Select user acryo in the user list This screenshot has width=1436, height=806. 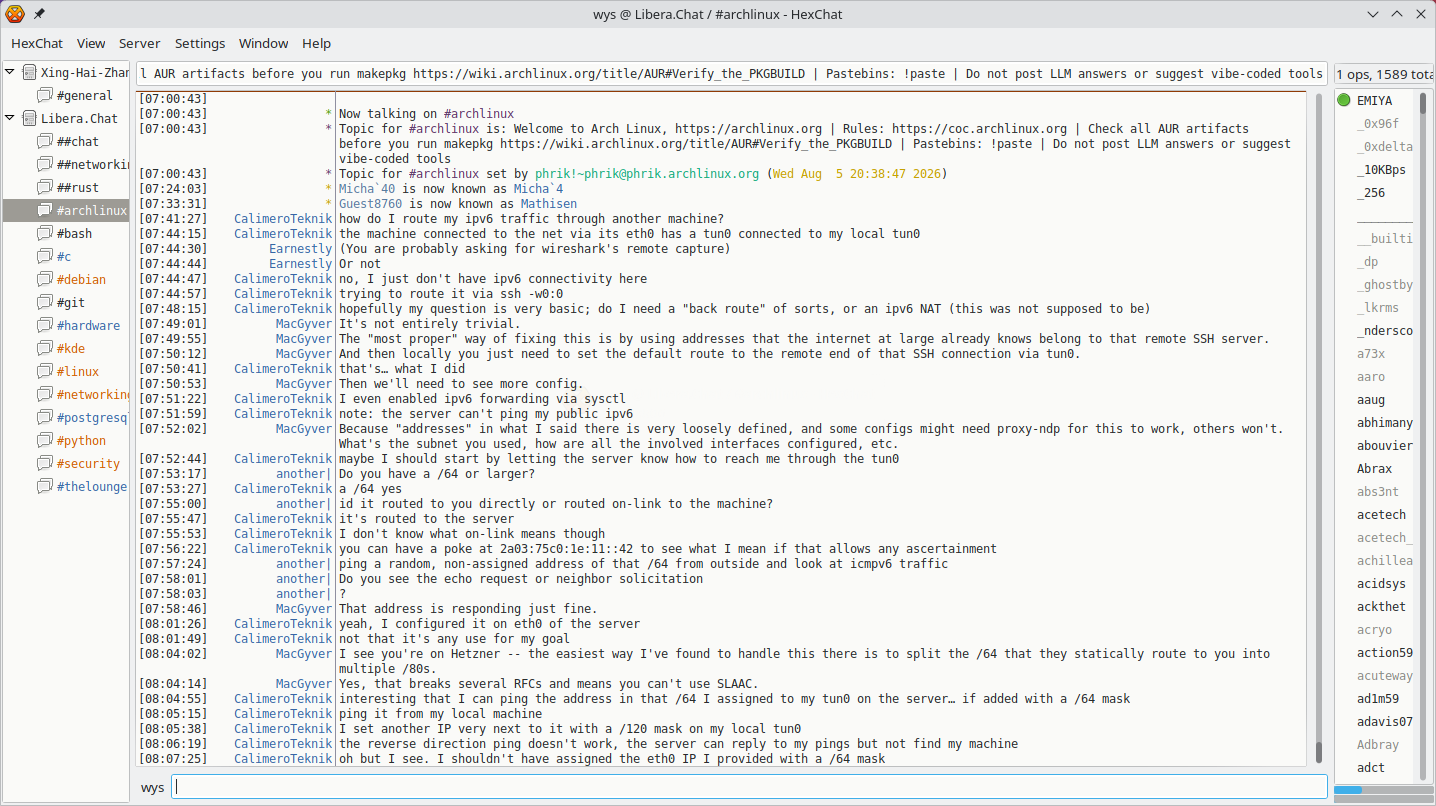point(1375,629)
